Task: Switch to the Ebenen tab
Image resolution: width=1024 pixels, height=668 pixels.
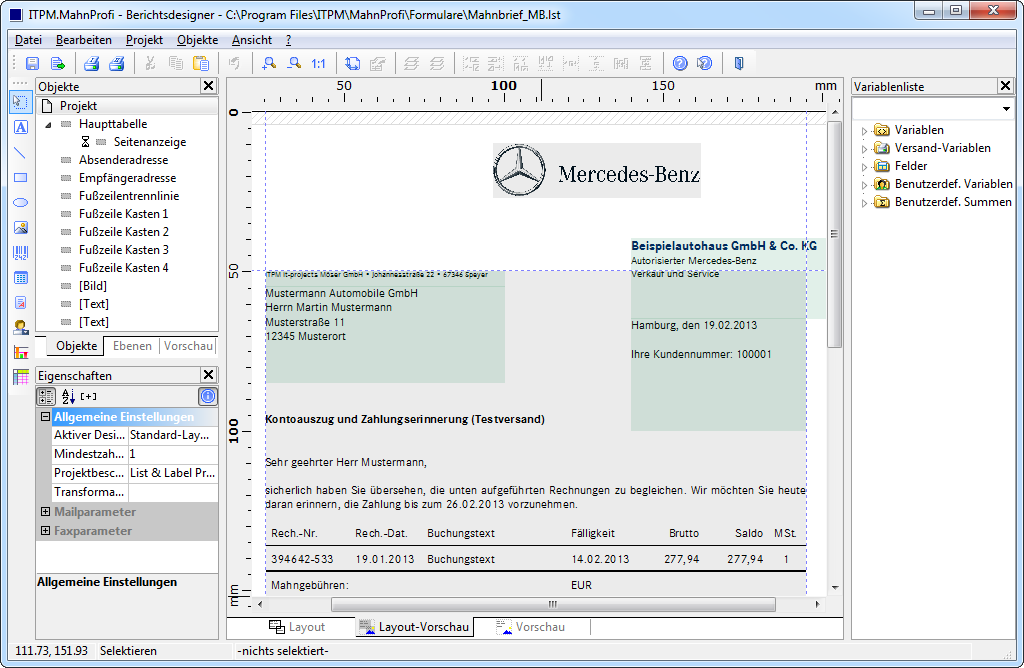Action: tap(132, 346)
